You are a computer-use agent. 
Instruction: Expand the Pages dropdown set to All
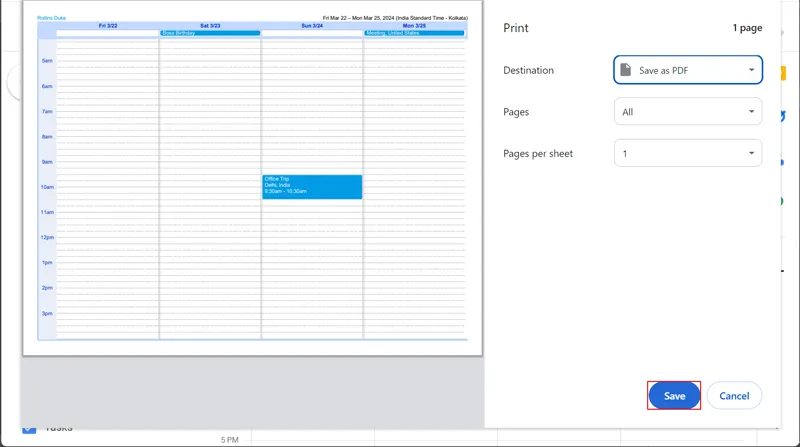coord(688,112)
